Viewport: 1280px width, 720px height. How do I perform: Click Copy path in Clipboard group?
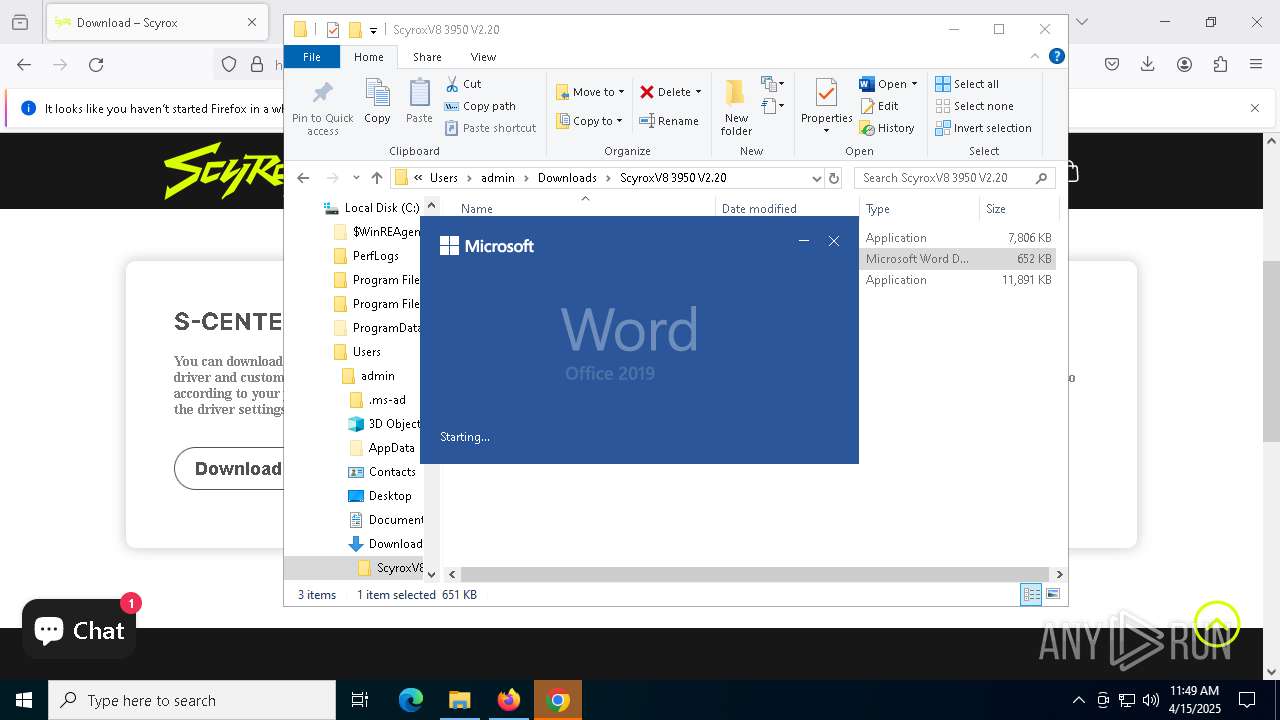(480, 106)
